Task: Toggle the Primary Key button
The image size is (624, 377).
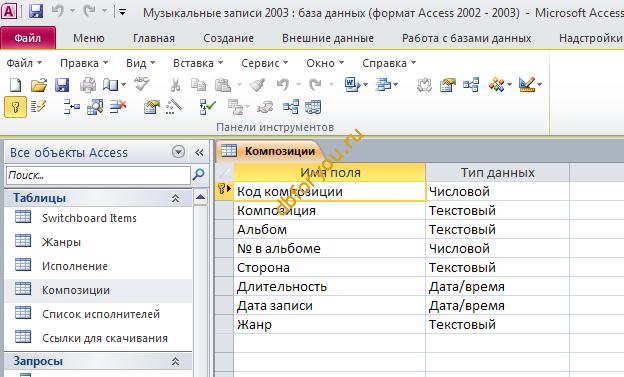Action: (x=16, y=107)
